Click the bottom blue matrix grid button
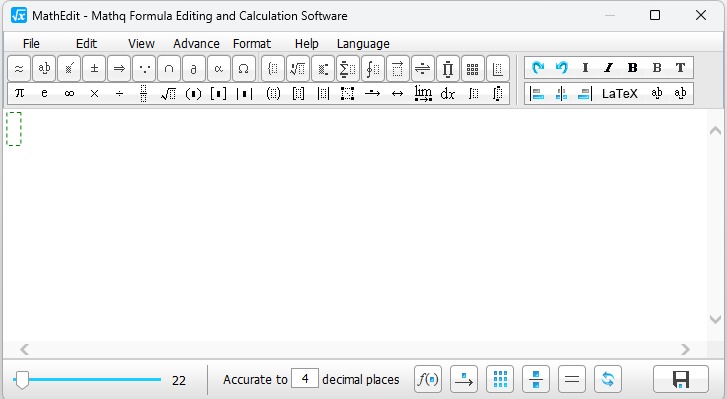Image resolution: width=727 pixels, height=399 pixels. pos(500,380)
